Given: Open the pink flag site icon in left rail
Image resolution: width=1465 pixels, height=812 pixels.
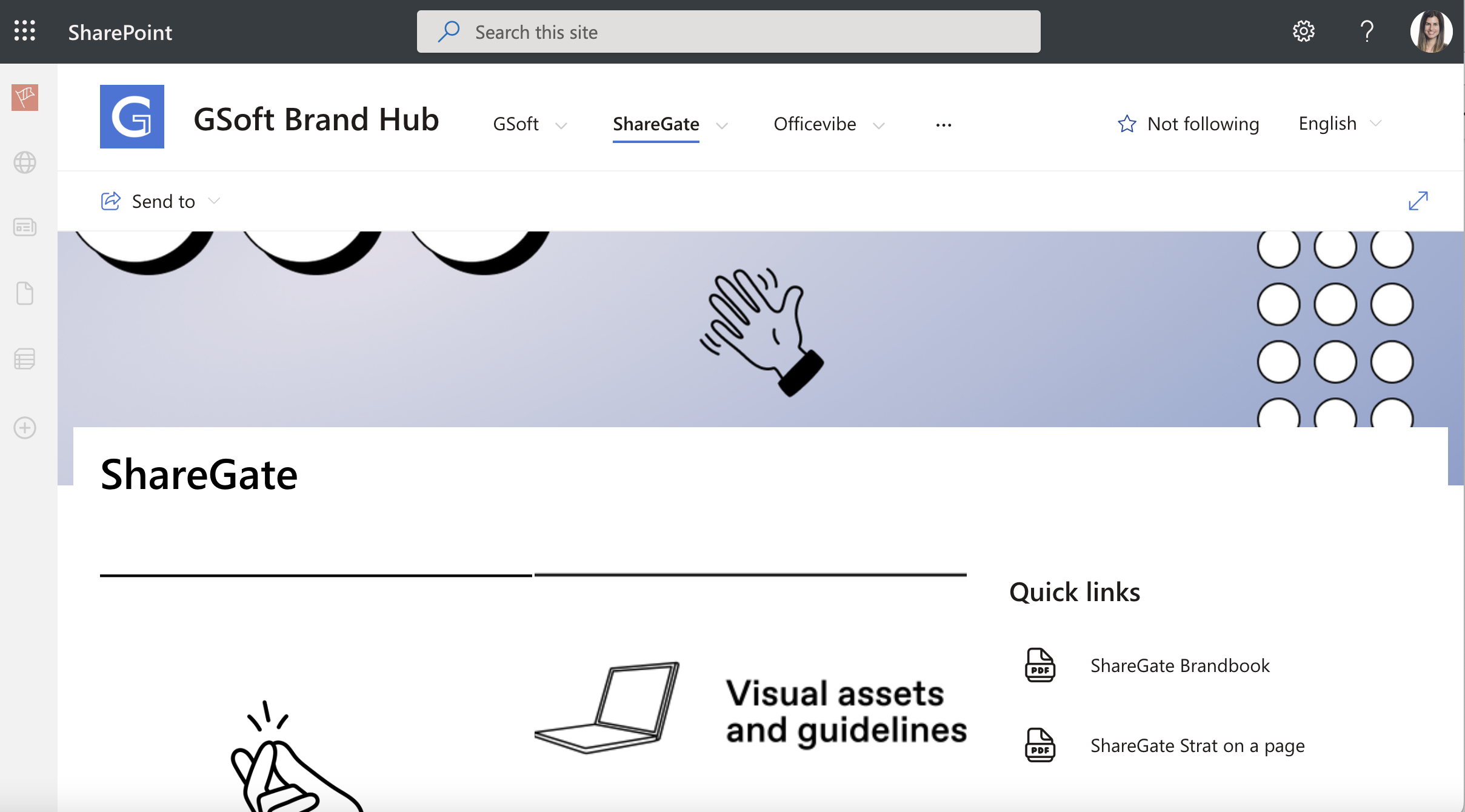Looking at the screenshot, I should [25, 98].
